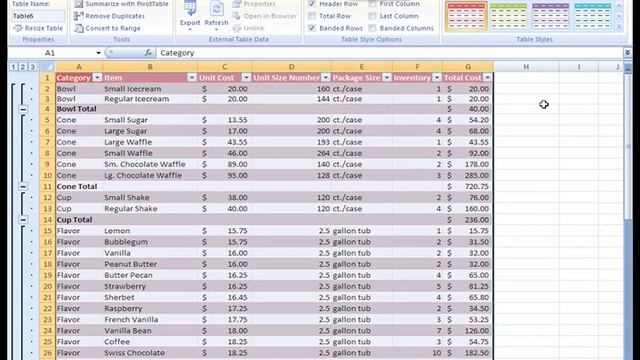Open the Unit Size Number filter dropdown
This screenshot has width=640, height=360.
326,78
